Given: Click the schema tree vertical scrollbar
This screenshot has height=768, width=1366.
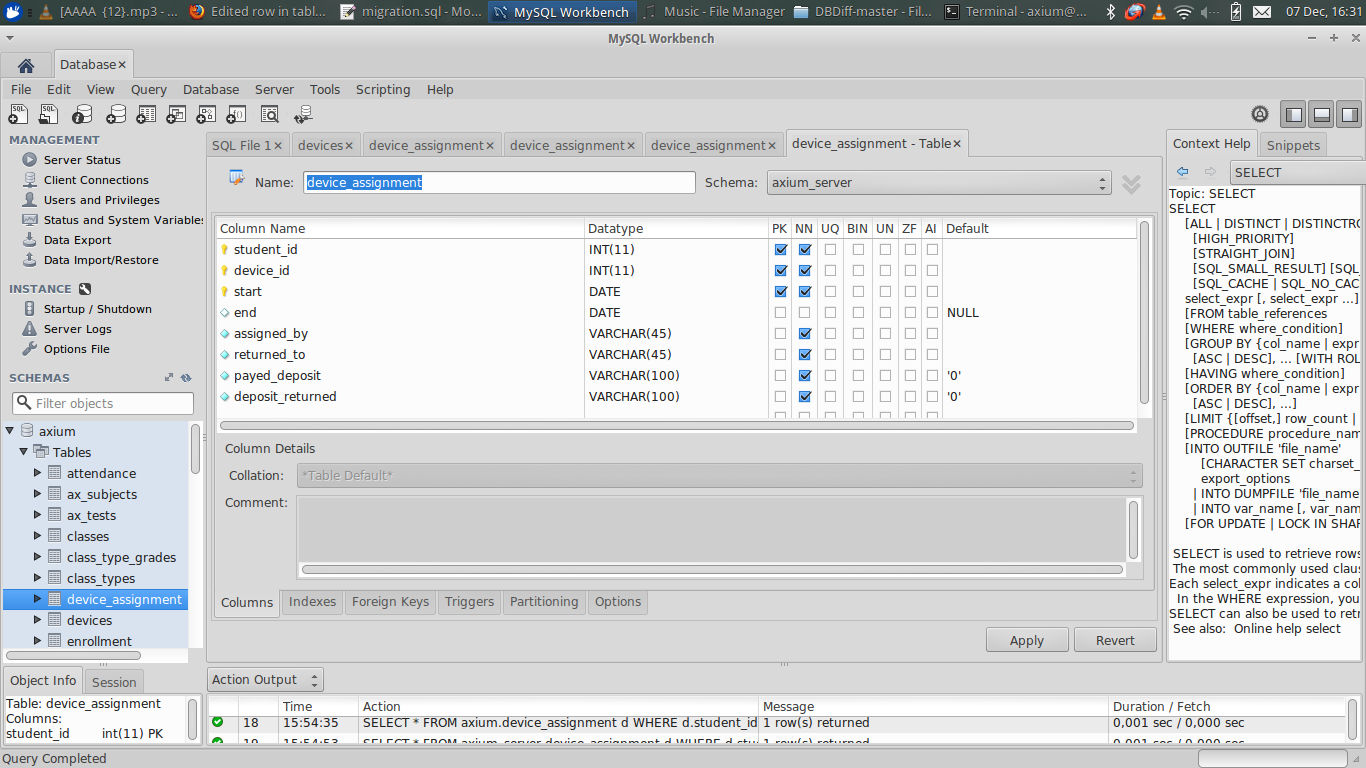Looking at the screenshot, I should pyautogui.click(x=196, y=450).
